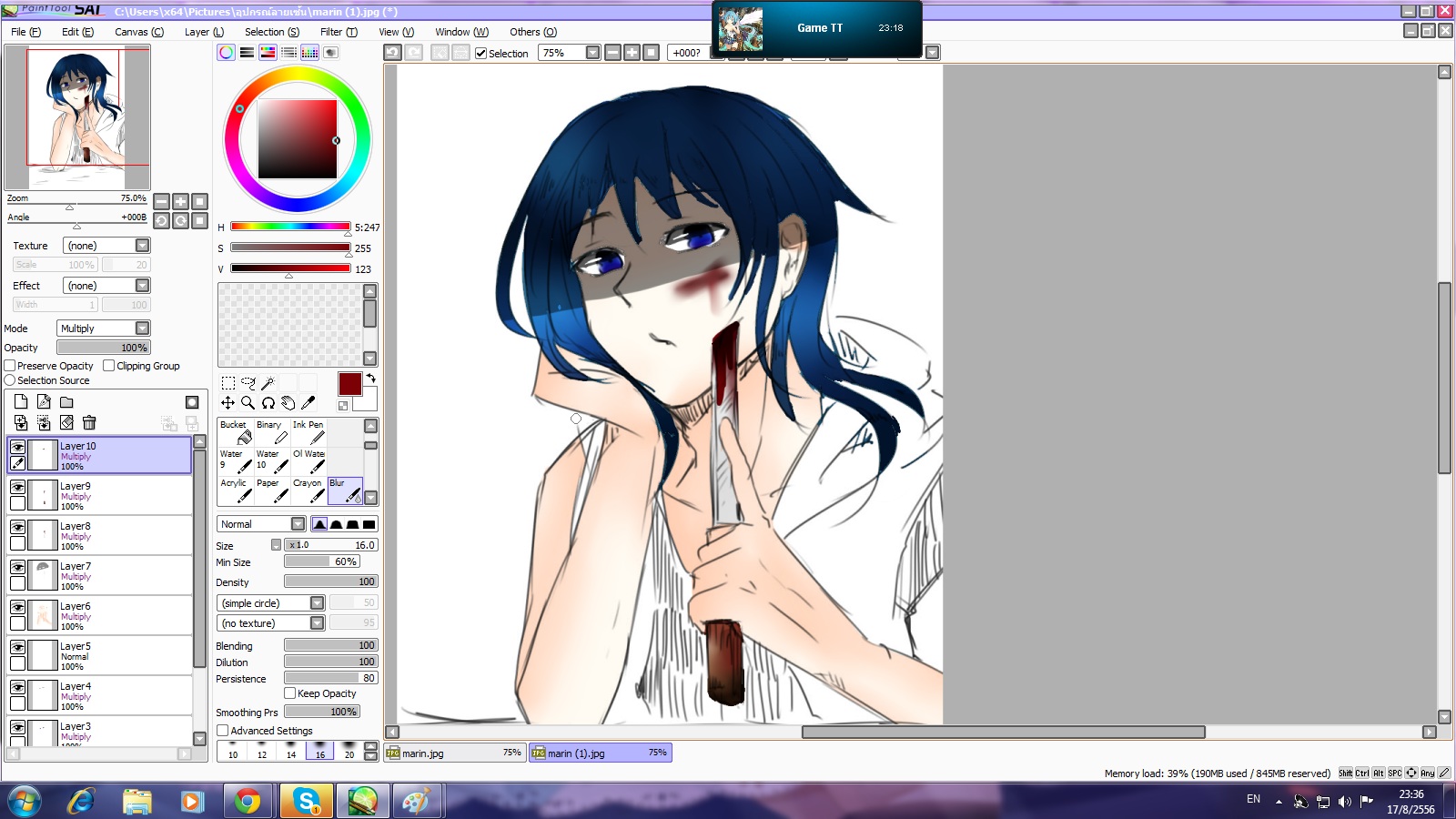Click the clear layer eraser icon

(x=66, y=422)
